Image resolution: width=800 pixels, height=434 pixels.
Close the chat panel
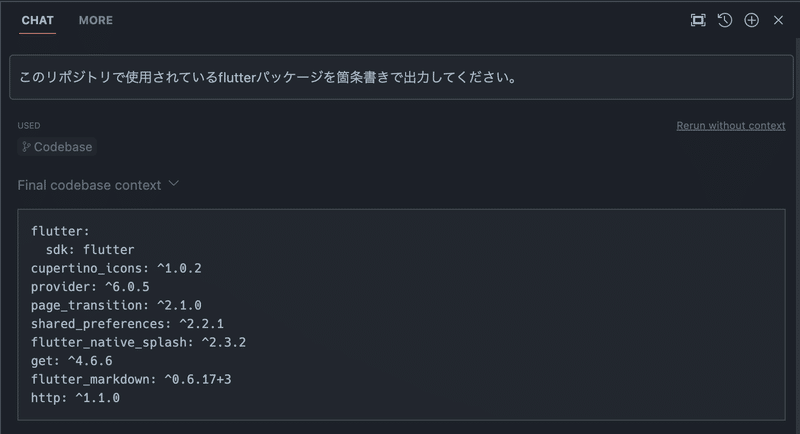tap(778, 20)
